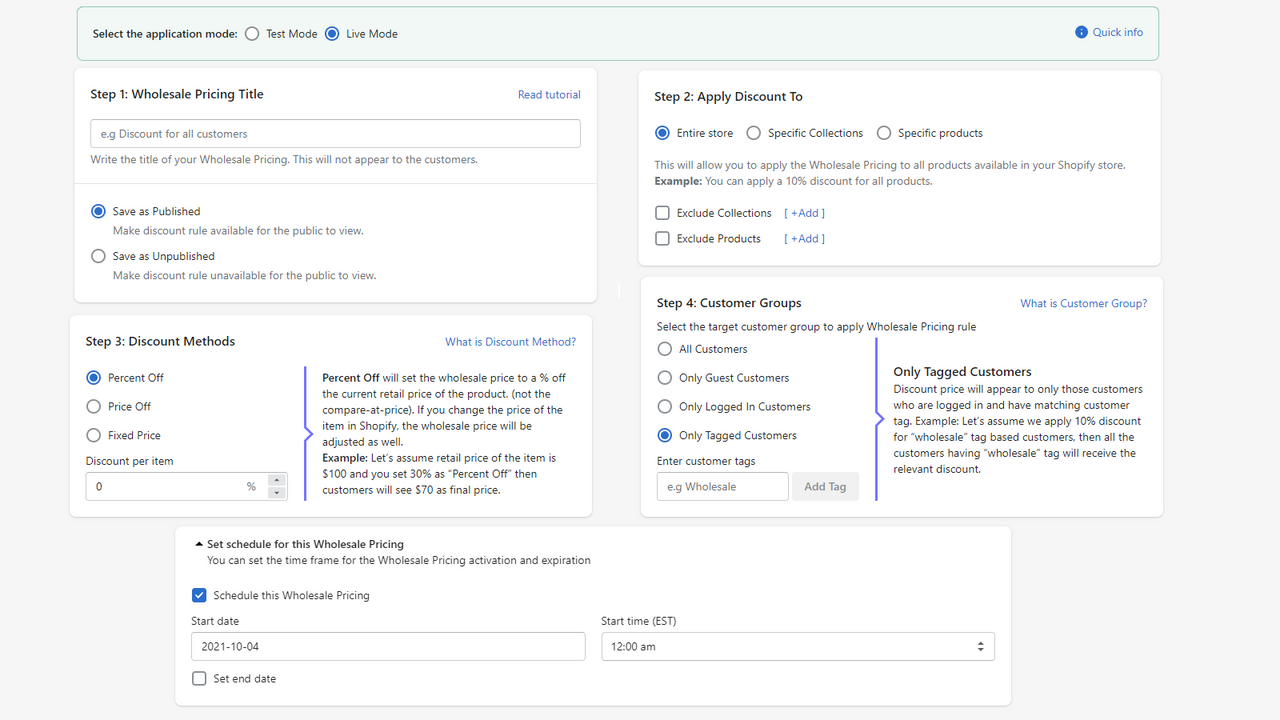Image resolution: width=1280 pixels, height=720 pixels.
Task: Open What is Customer Group link
Action: (1084, 303)
